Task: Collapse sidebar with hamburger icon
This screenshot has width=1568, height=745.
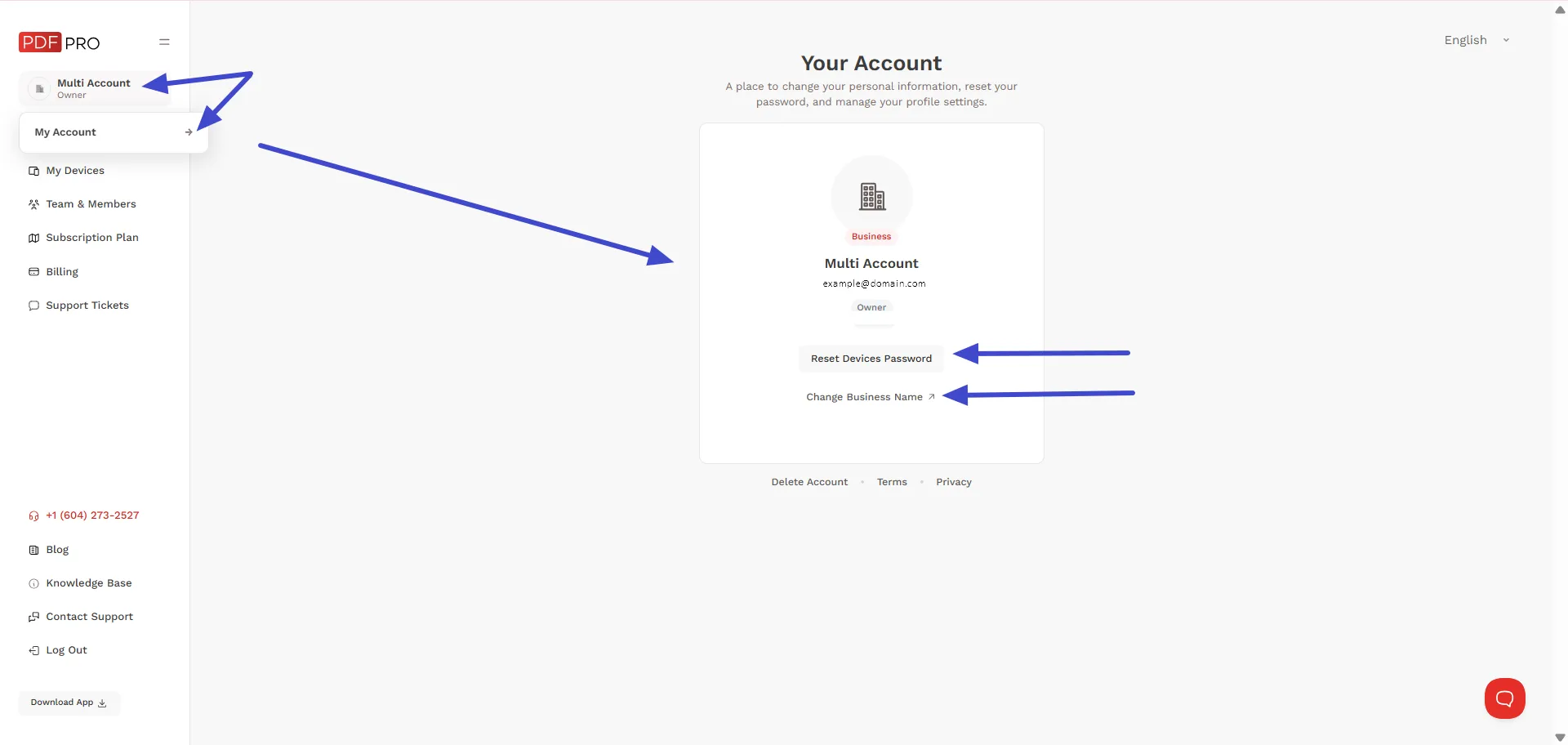Action: point(164,42)
